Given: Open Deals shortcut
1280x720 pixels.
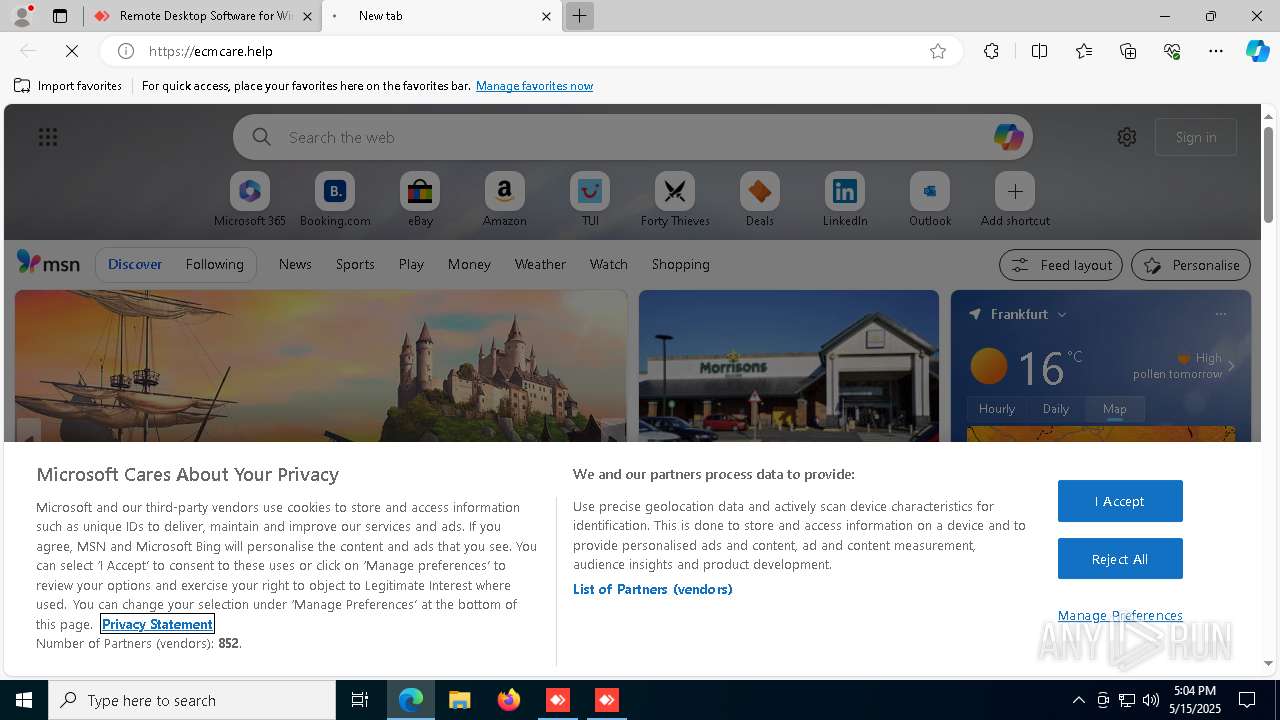Looking at the screenshot, I should pos(760,199).
